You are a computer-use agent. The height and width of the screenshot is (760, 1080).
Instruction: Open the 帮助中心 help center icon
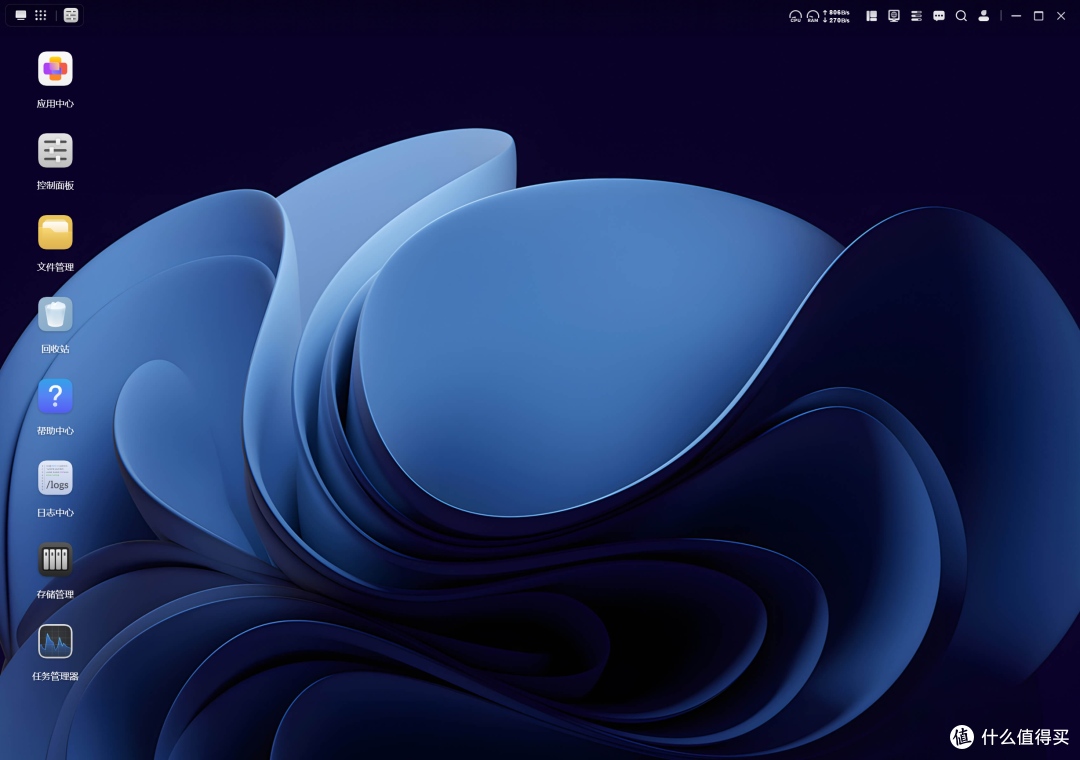tap(55, 396)
